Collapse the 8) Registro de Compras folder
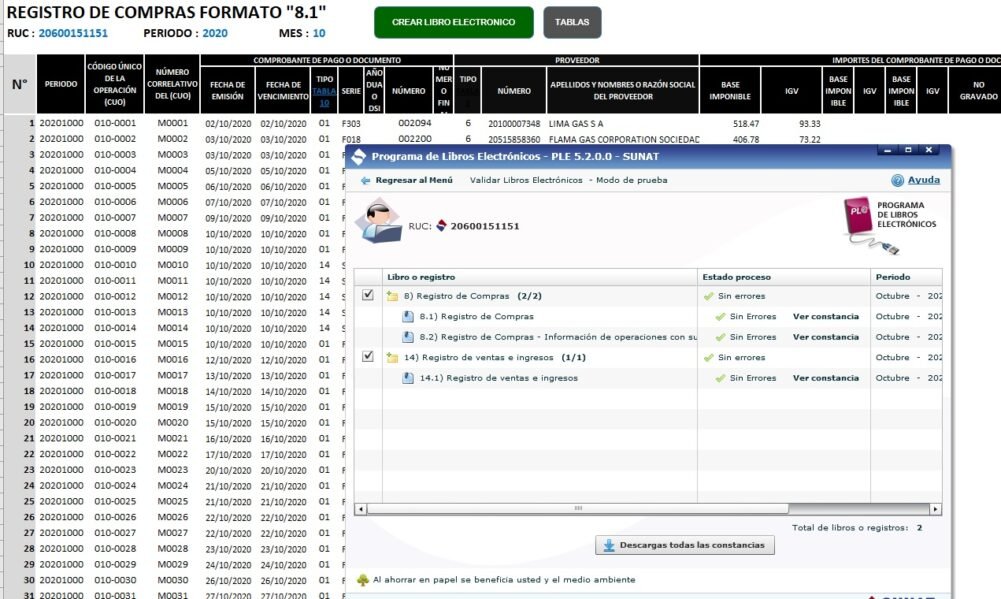 coord(392,296)
